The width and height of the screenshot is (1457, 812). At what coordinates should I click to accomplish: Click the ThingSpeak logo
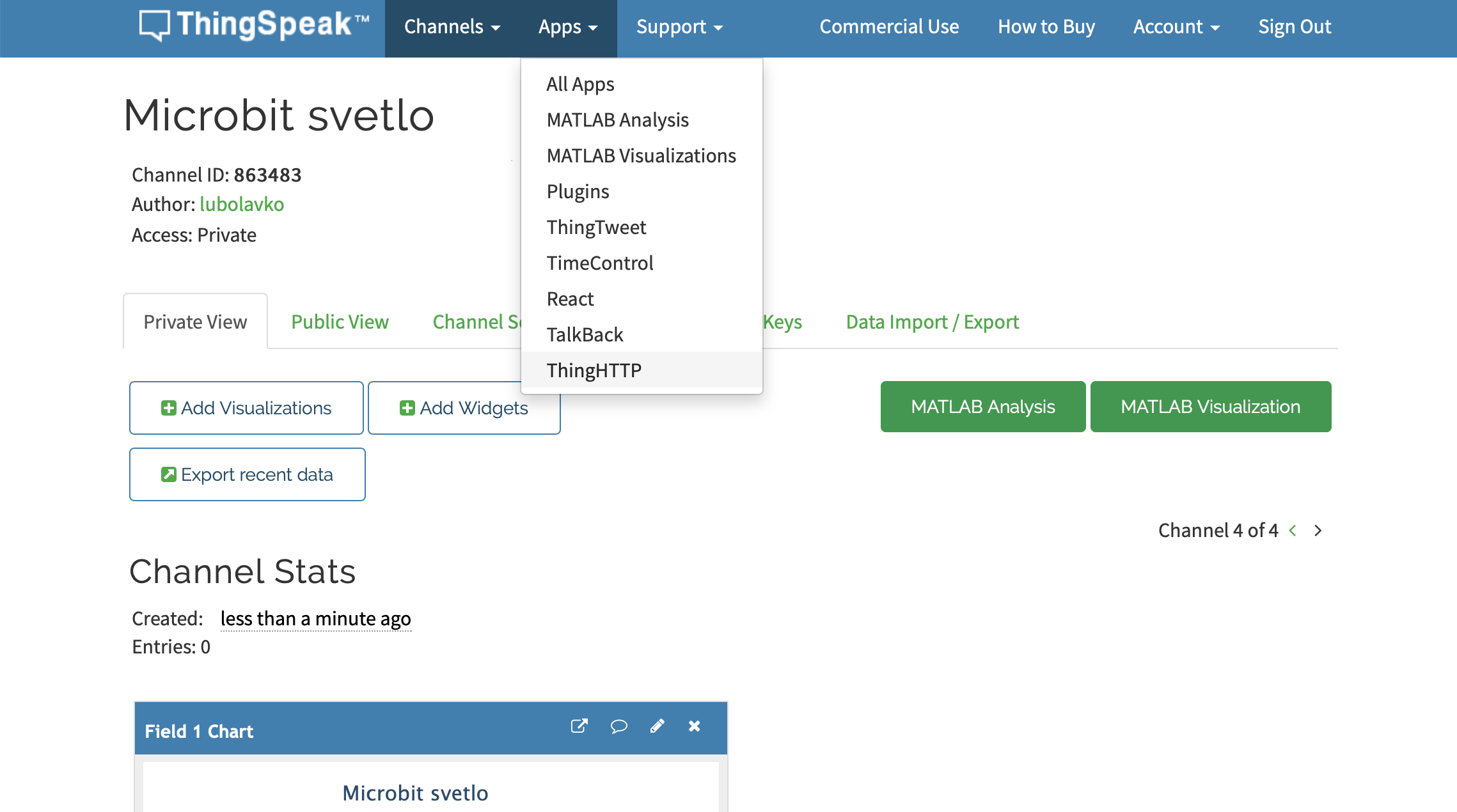255,26
